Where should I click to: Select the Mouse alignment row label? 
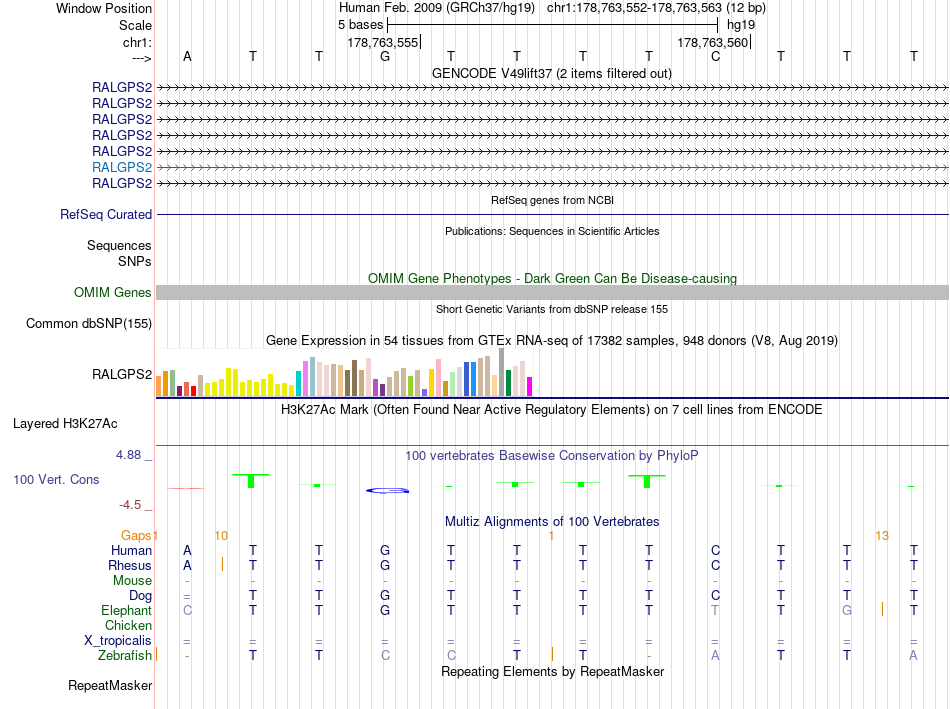[x=132, y=581]
